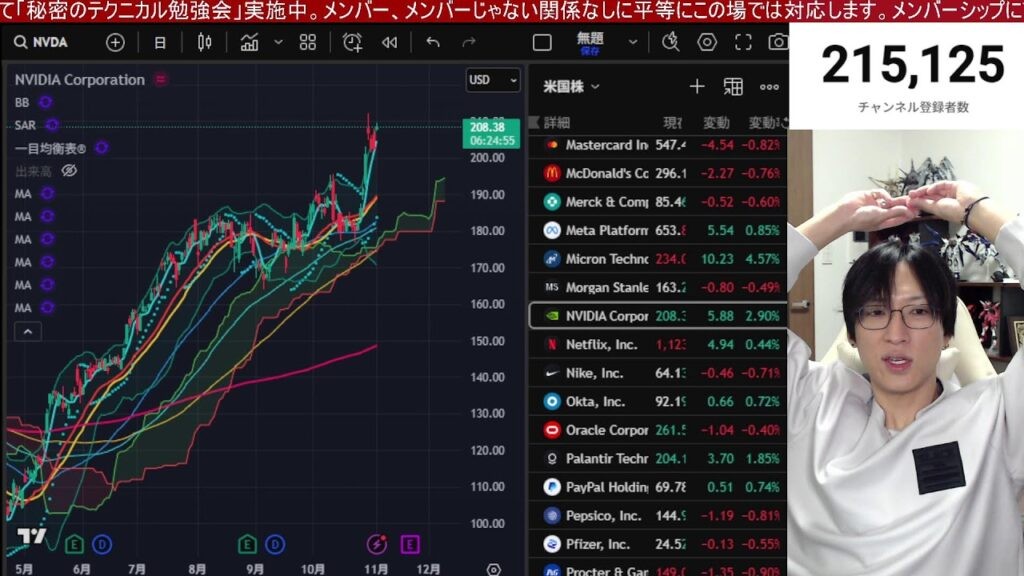
Task: Expand the layout dropdown chevron next to 無題
Action: click(633, 42)
